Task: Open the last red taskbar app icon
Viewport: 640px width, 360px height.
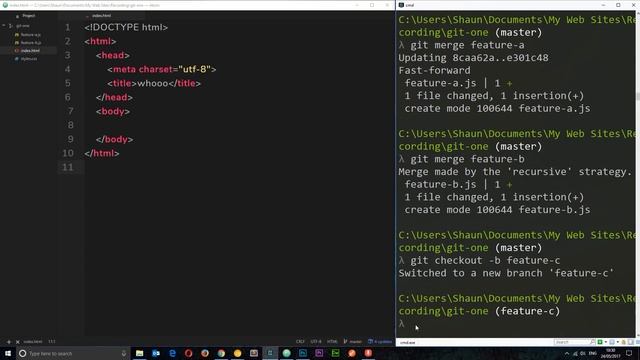Action: tap(368, 353)
